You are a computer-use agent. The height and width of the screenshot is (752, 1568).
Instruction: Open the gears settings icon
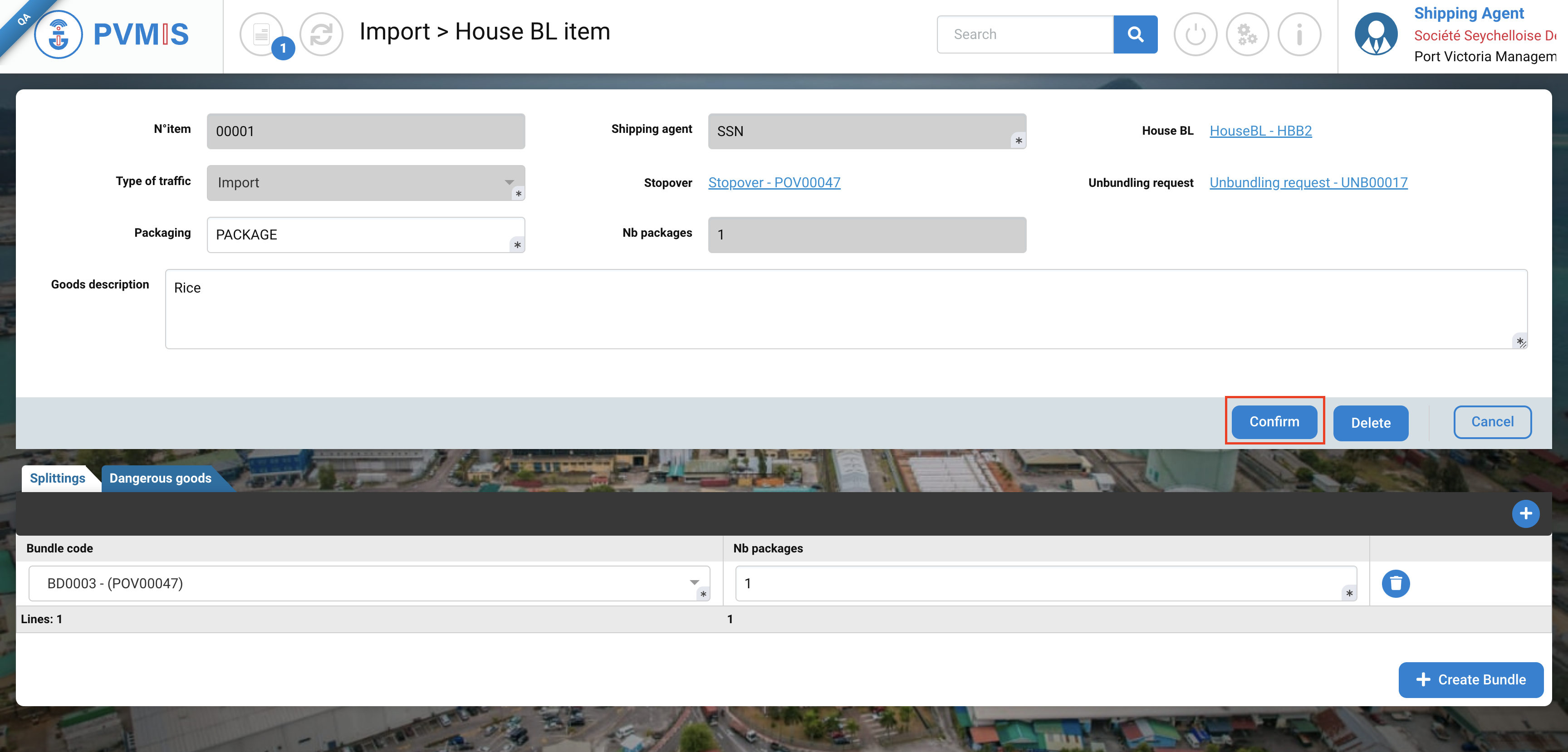[1247, 34]
